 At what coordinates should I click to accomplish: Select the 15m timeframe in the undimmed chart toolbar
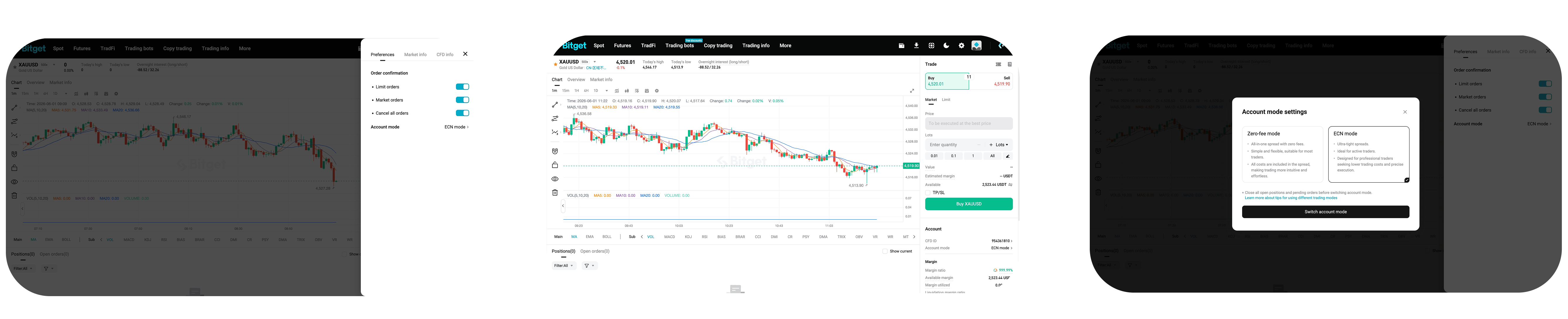[566, 91]
